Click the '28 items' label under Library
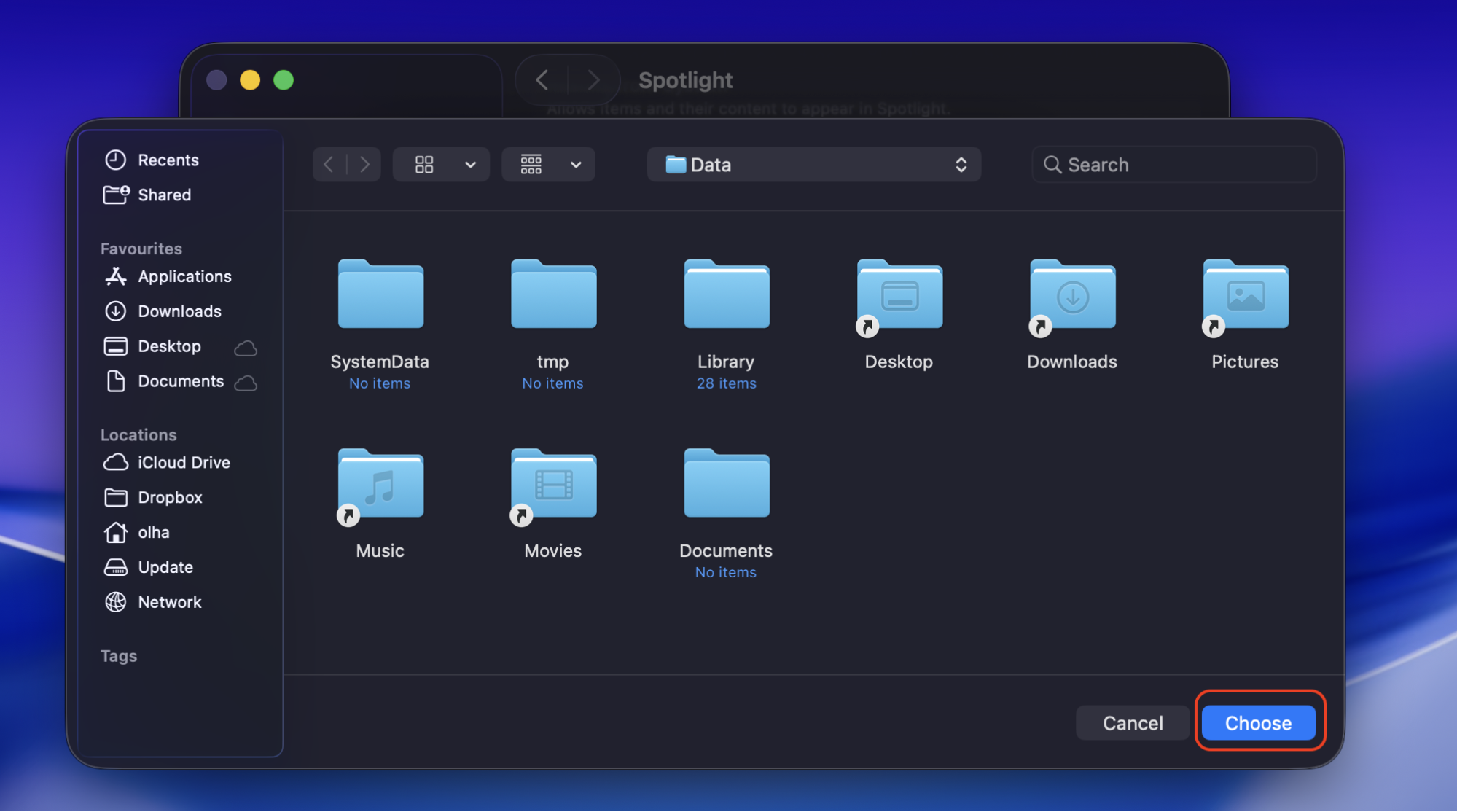The height and width of the screenshot is (812, 1457). pos(727,383)
